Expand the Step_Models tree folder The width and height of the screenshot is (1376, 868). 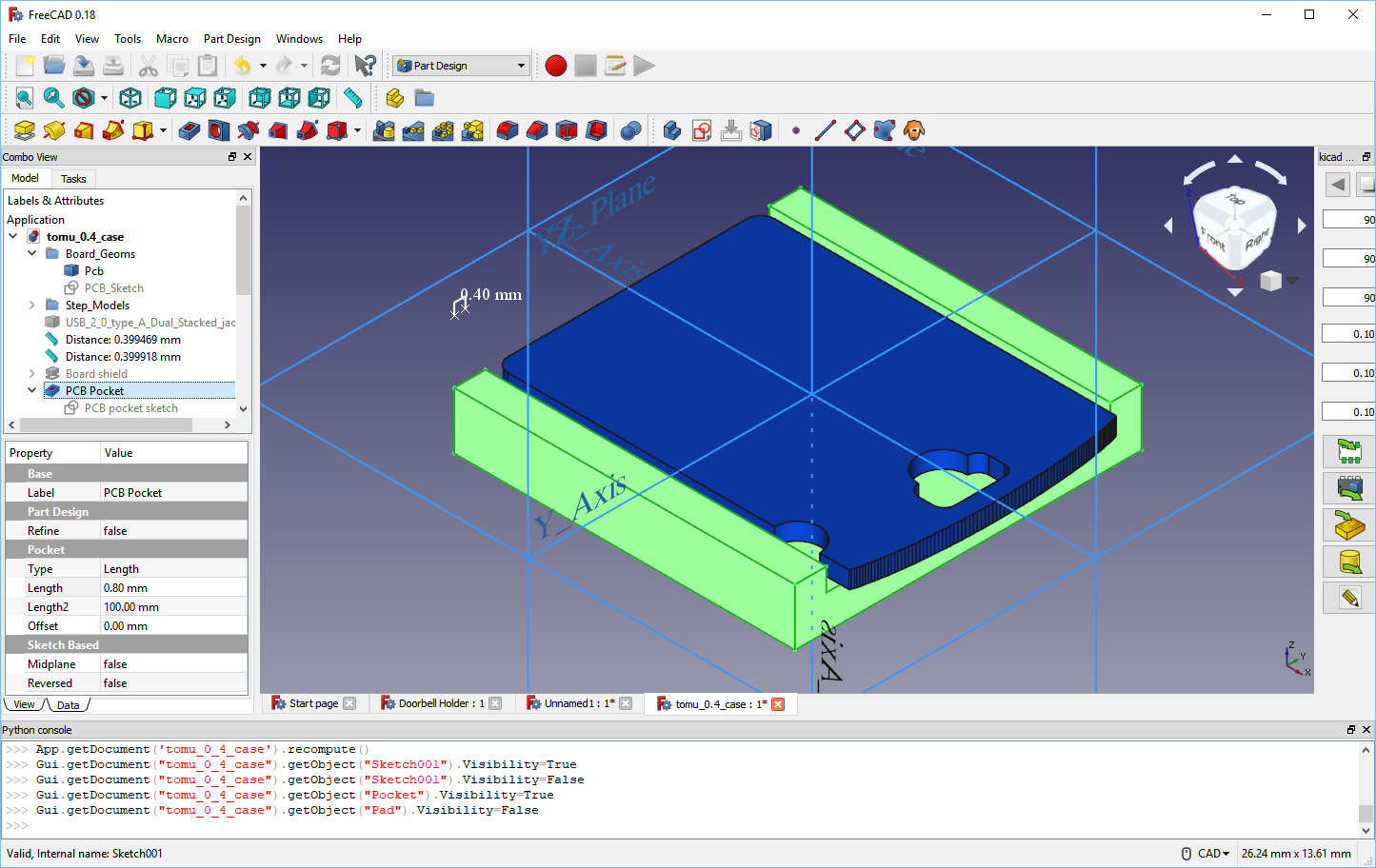[32, 306]
